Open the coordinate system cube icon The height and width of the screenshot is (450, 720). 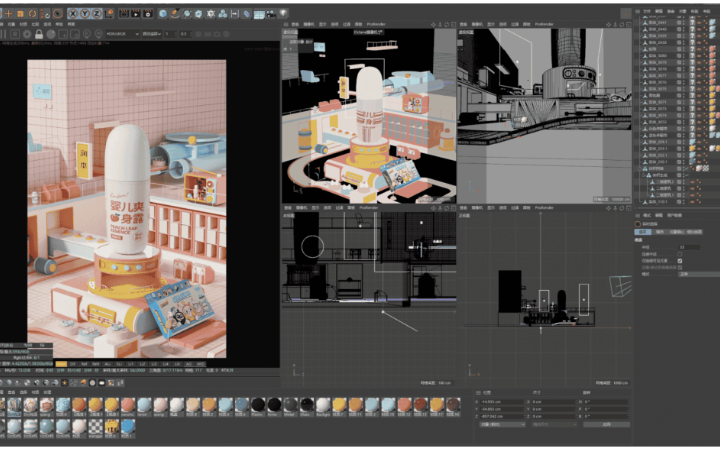109,14
